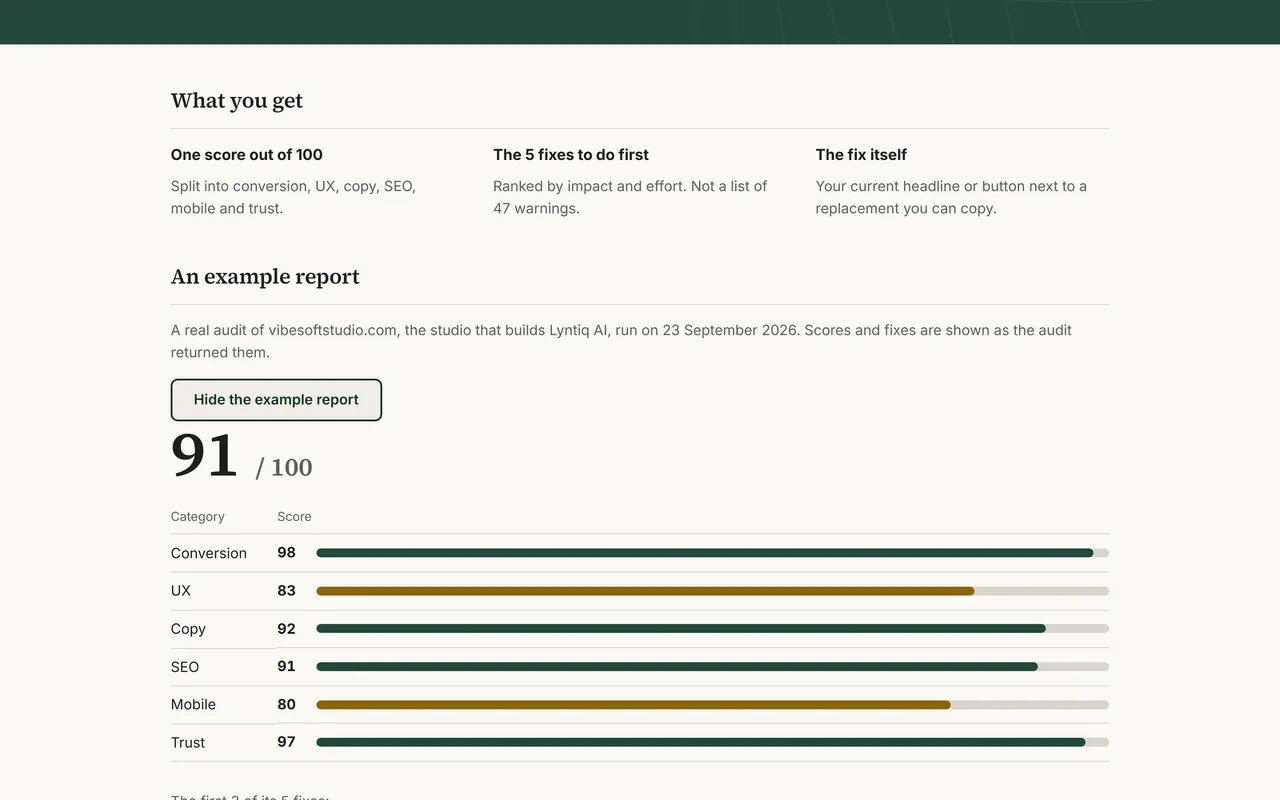Click the '/ 100' score denominator
Image resolution: width=1280 pixels, height=800 pixels.
284,467
